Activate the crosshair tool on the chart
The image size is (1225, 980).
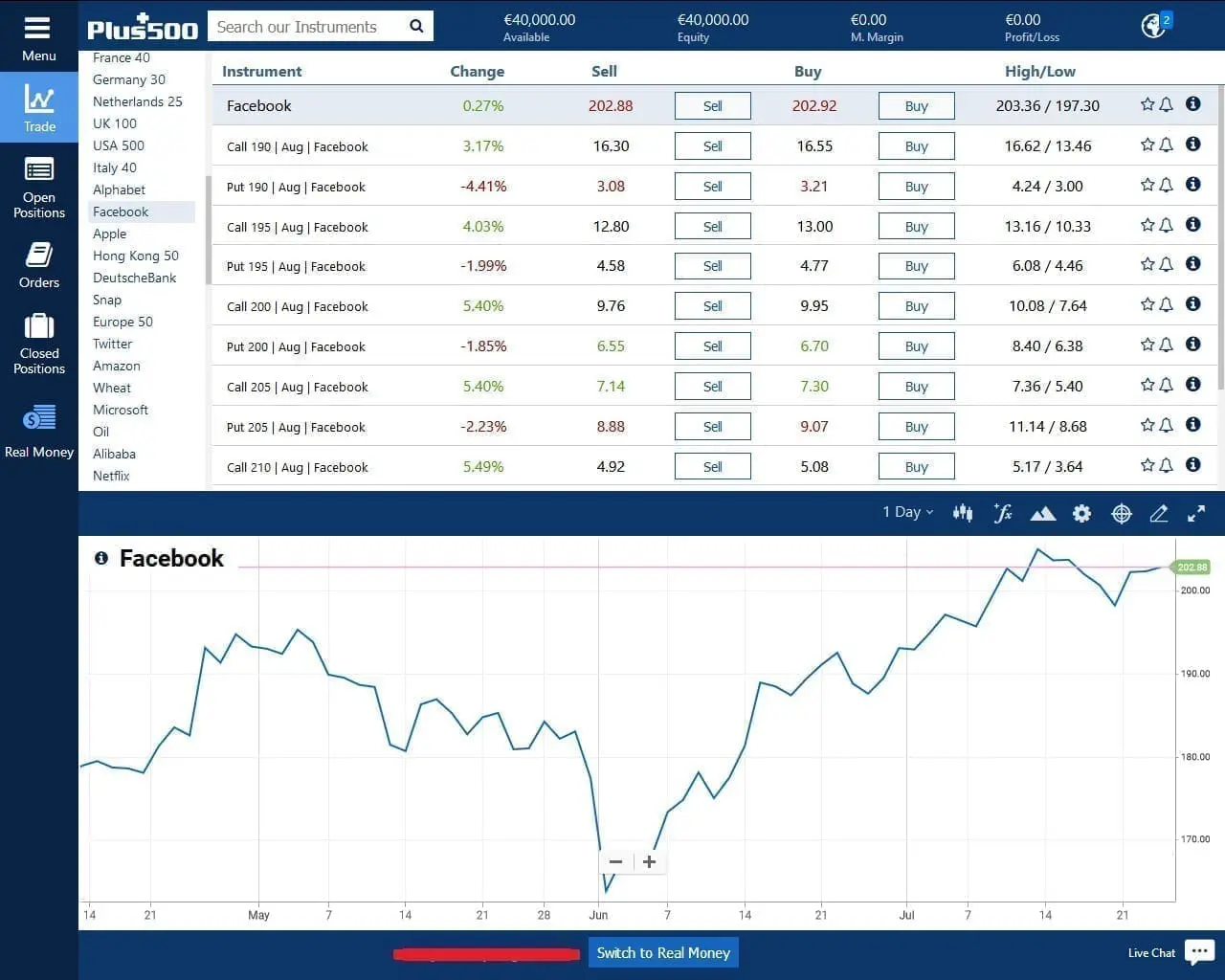click(x=1121, y=513)
